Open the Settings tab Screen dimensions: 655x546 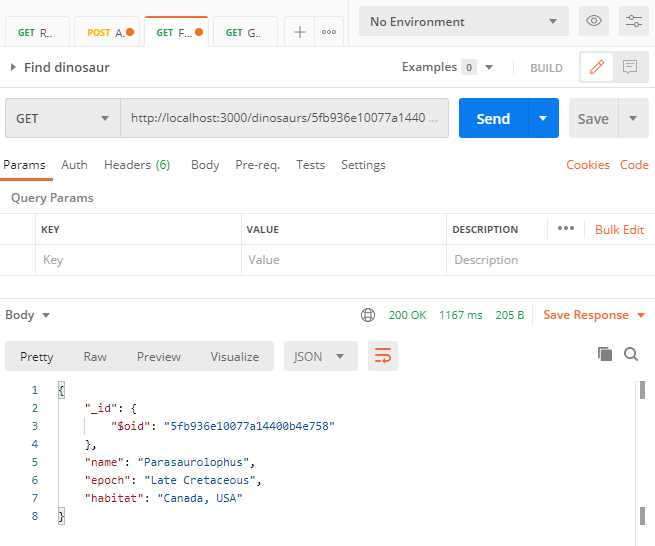tap(363, 165)
